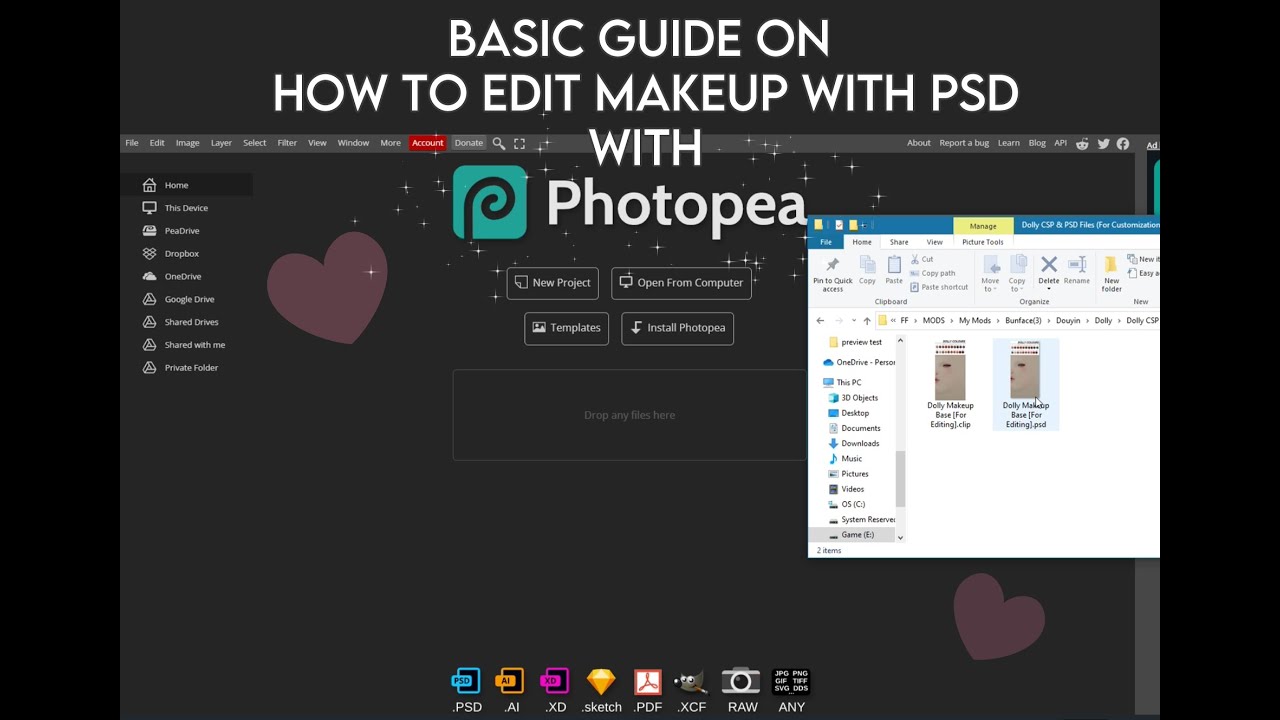
Task: Select Dolly Makeup Base .clip file
Action: pos(950,385)
